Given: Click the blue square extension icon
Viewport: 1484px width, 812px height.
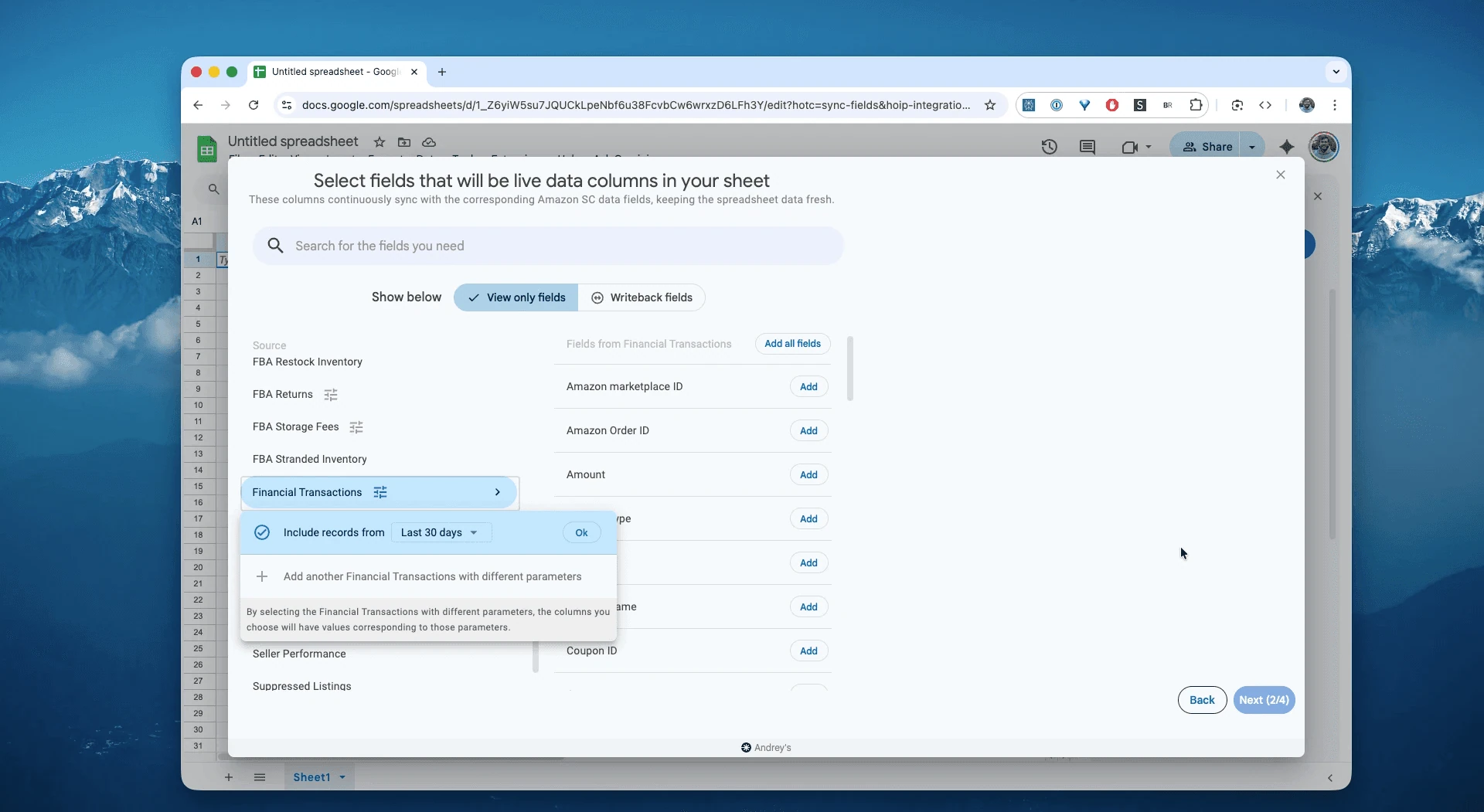Looking at the screenshot, I should coord(1029,105).
